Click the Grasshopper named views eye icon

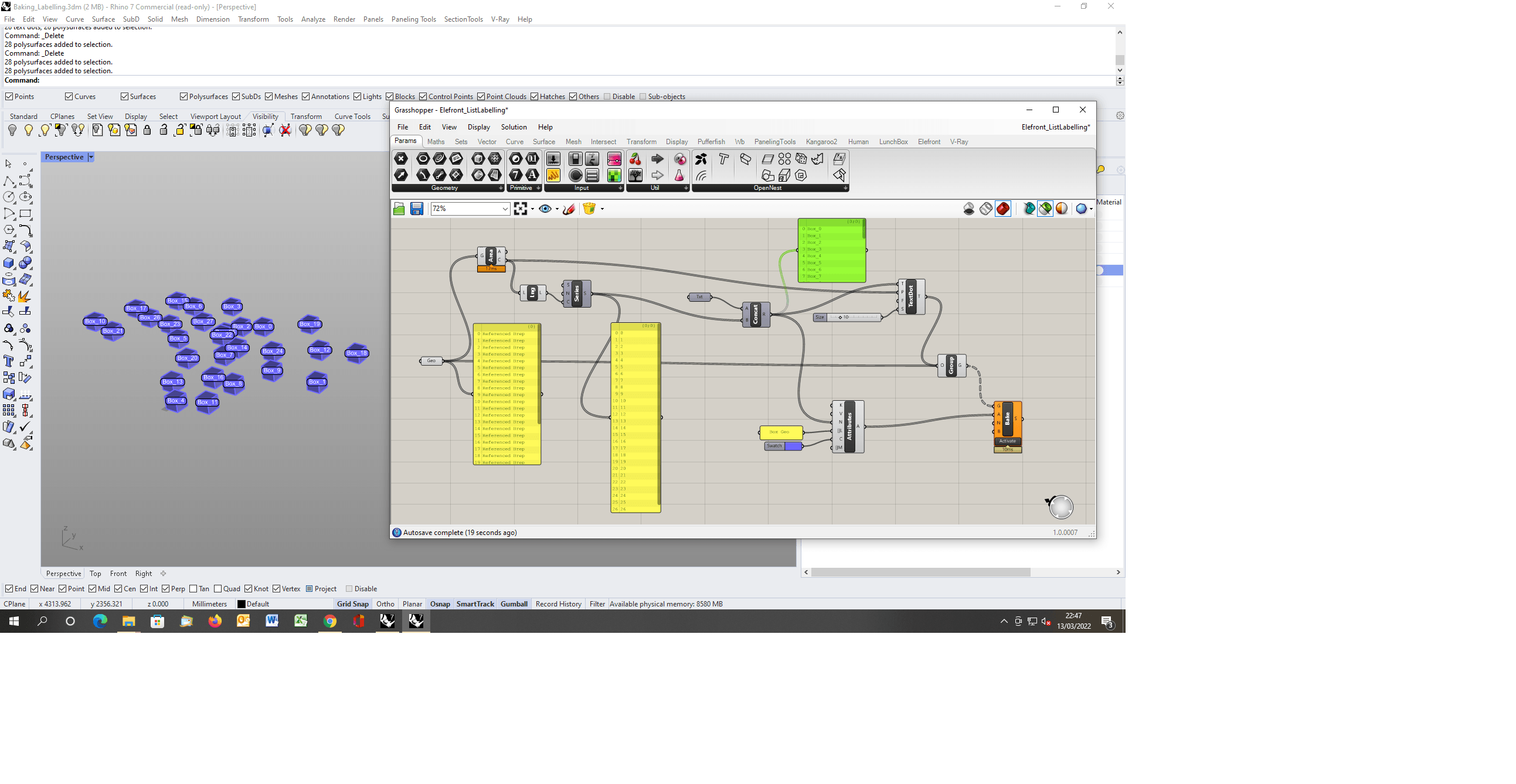pyautogui.click(x=545, y=209)
